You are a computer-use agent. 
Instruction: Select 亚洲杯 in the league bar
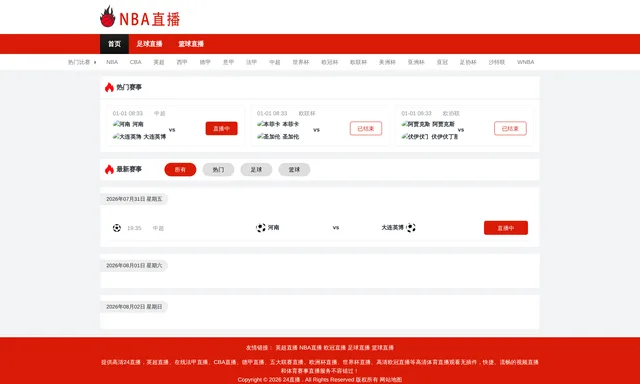[x=416, y=62]
